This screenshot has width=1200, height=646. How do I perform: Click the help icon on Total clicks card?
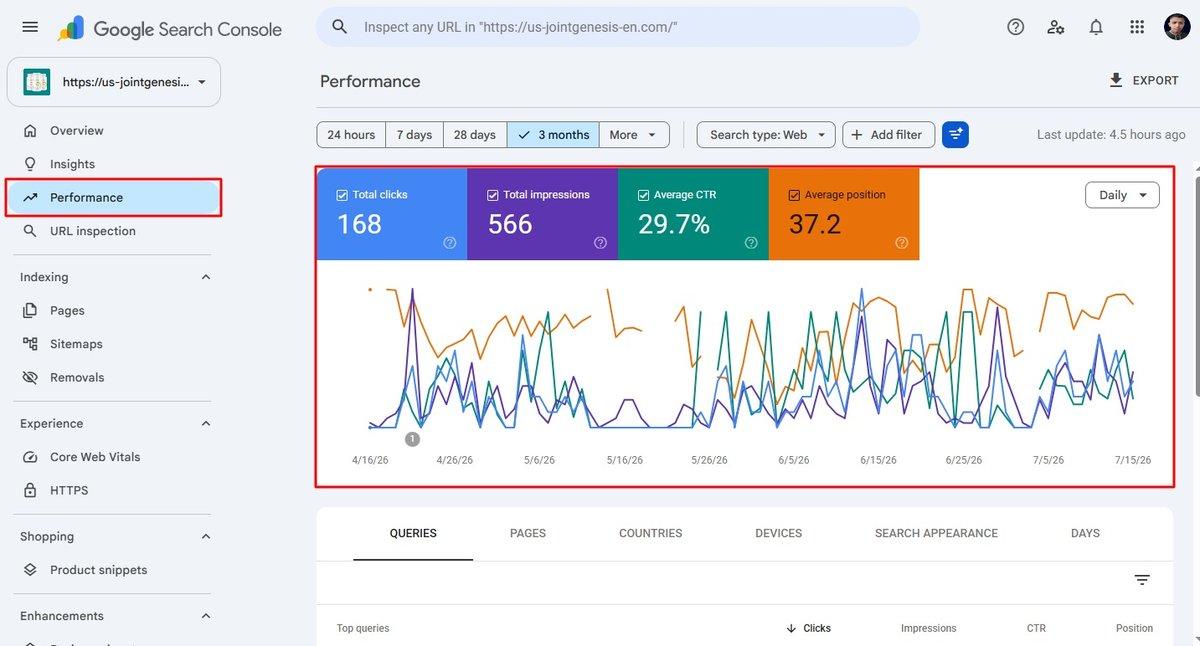450,242
